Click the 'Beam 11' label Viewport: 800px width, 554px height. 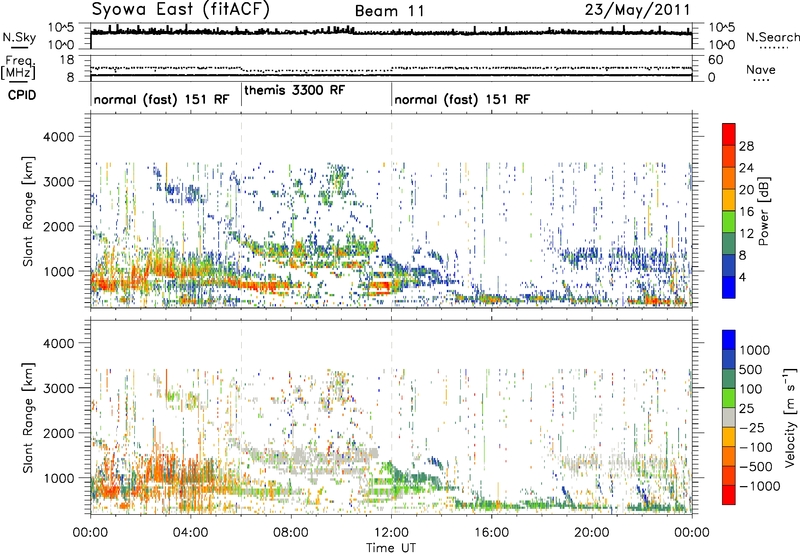pos(389,11)
